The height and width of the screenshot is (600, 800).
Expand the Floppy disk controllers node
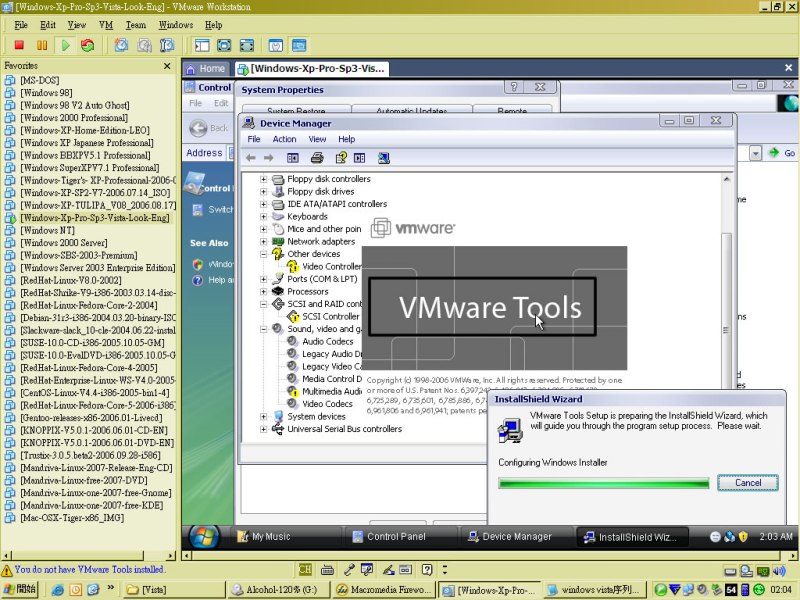coord(263,179)
